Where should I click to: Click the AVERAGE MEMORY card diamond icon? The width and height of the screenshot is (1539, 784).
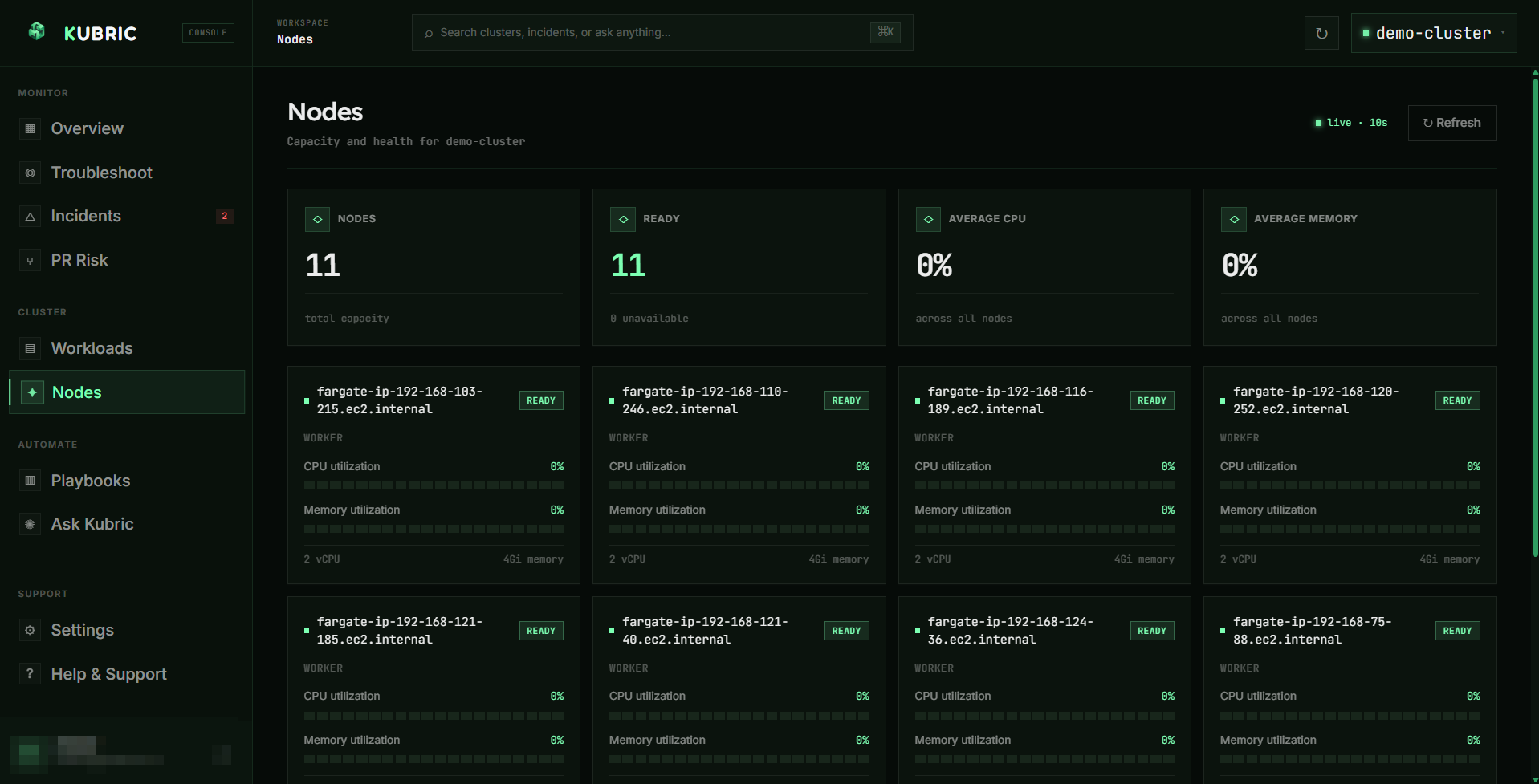pos(1234,219)
